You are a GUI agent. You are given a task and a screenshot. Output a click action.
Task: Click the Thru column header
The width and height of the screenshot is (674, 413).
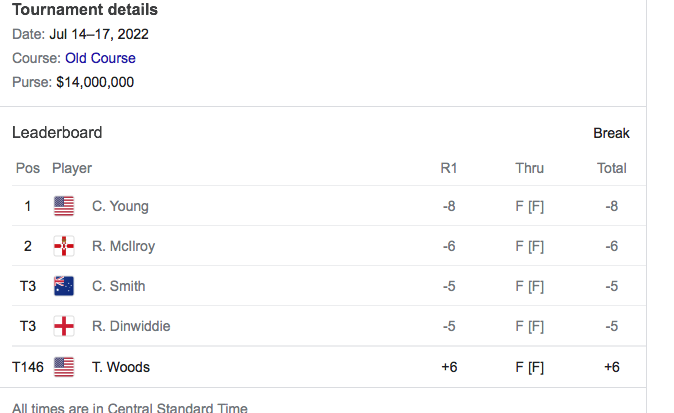point(529,168)
